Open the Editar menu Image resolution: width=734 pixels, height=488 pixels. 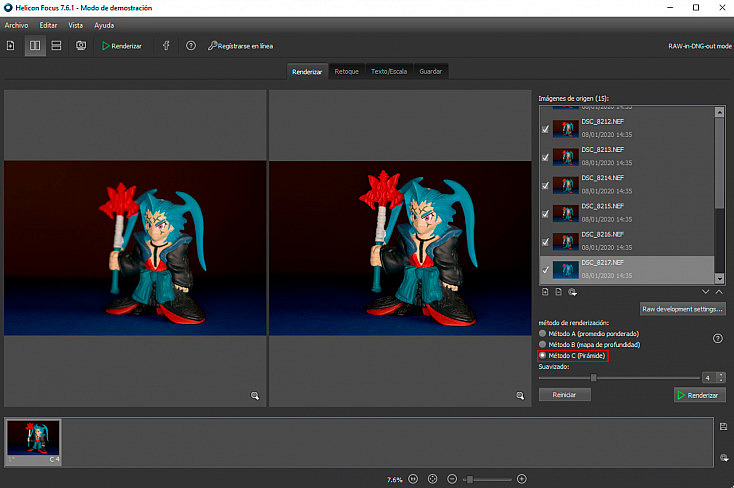[x=48, y=25]
